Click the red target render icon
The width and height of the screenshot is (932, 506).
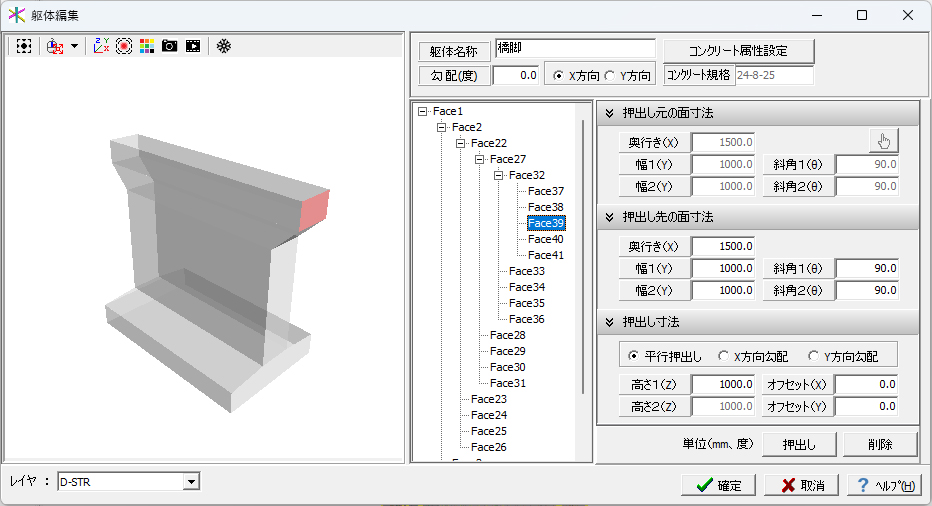(124, 46)
